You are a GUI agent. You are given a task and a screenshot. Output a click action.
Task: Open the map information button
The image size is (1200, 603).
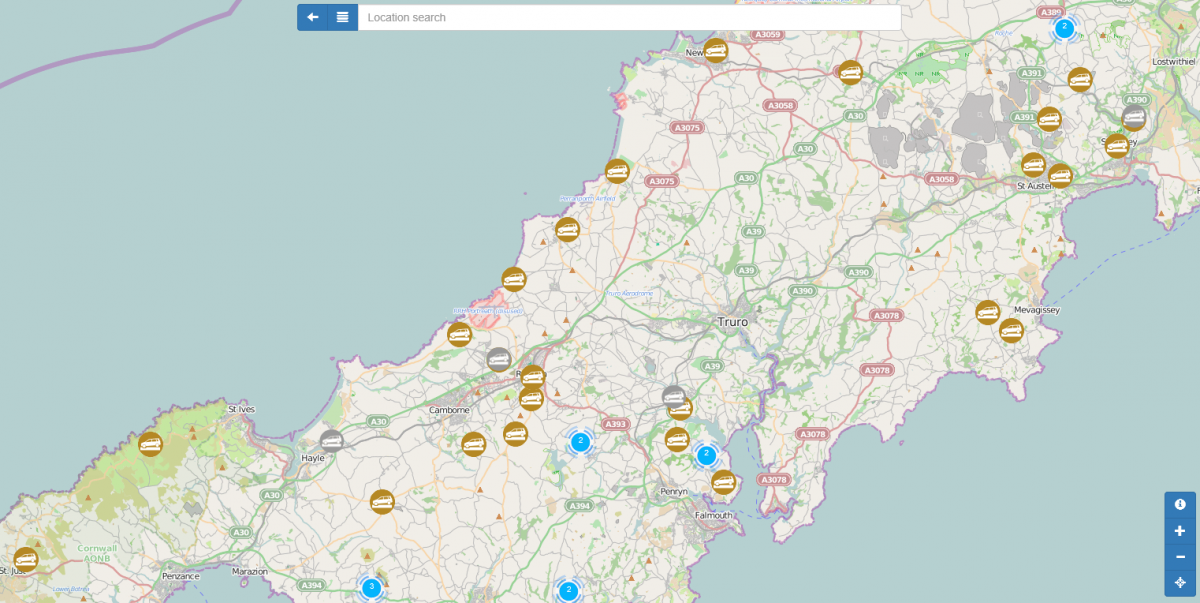pyautogui.click(x=1180, y=505)
